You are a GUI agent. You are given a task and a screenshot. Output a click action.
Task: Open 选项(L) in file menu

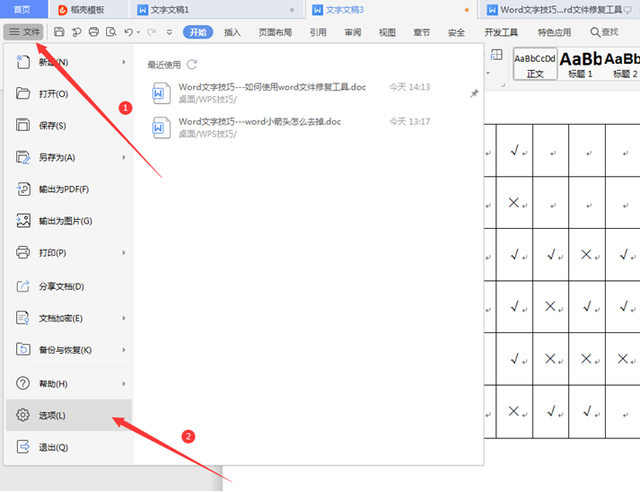pos(69,415)
